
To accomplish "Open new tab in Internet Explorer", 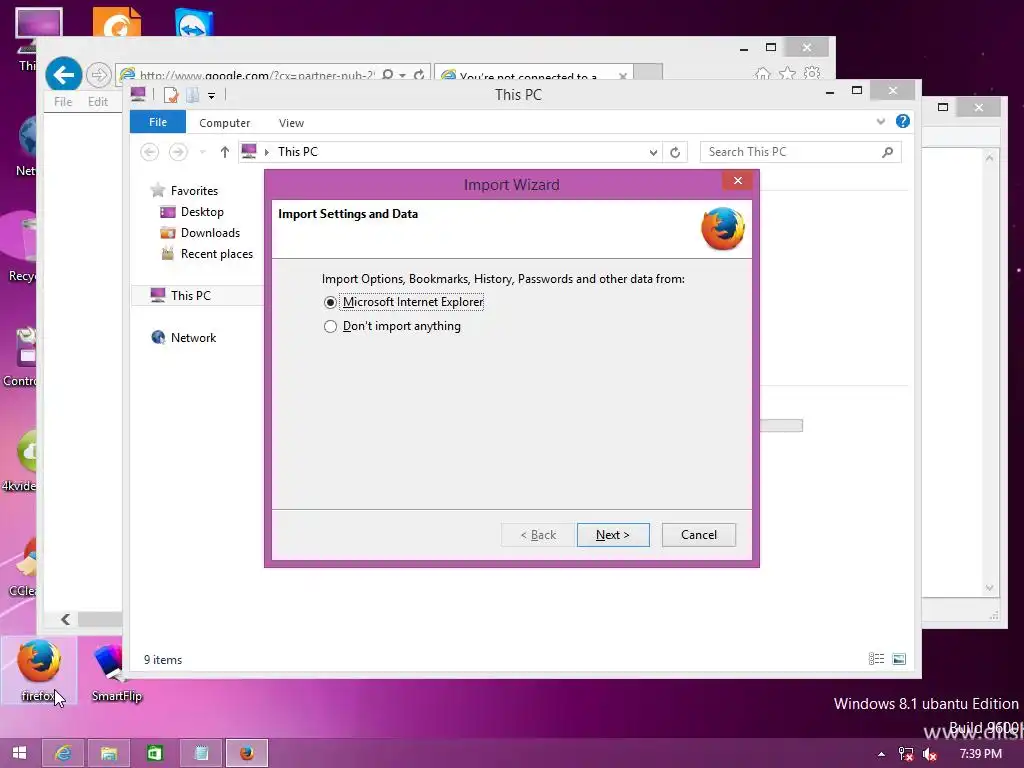I will (x=648, y=72).
